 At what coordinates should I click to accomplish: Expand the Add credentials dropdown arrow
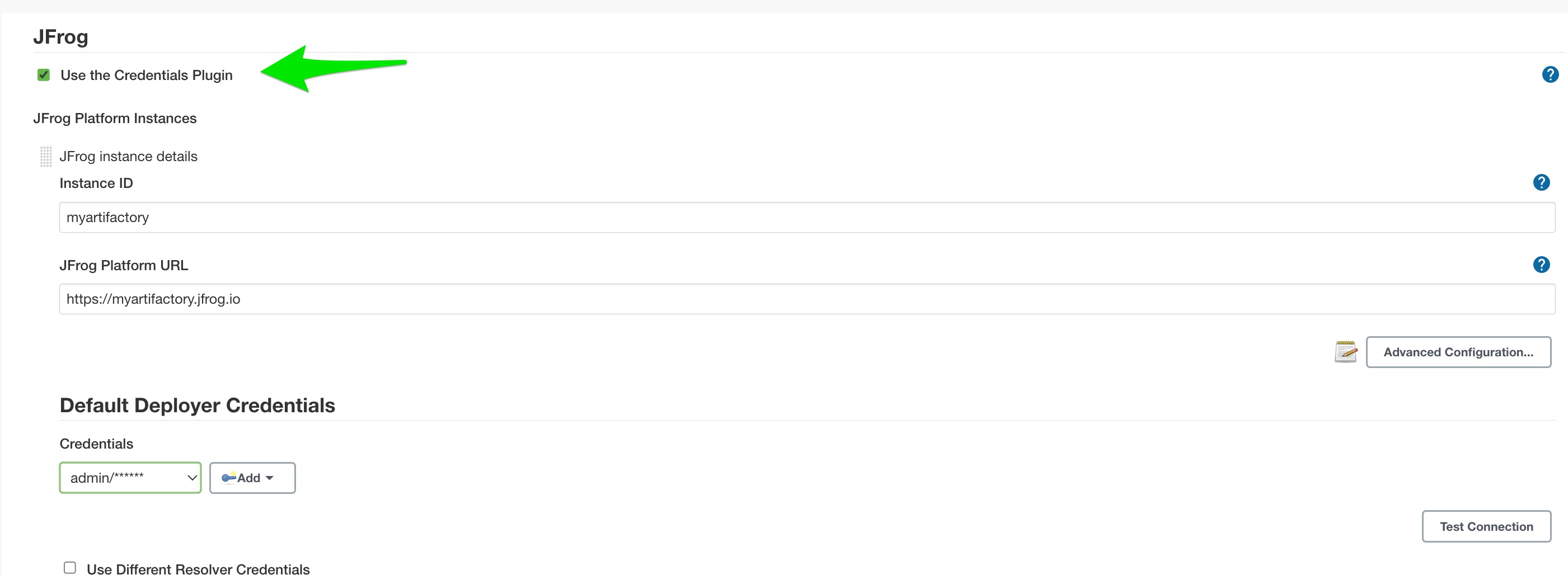coord(270,478)
